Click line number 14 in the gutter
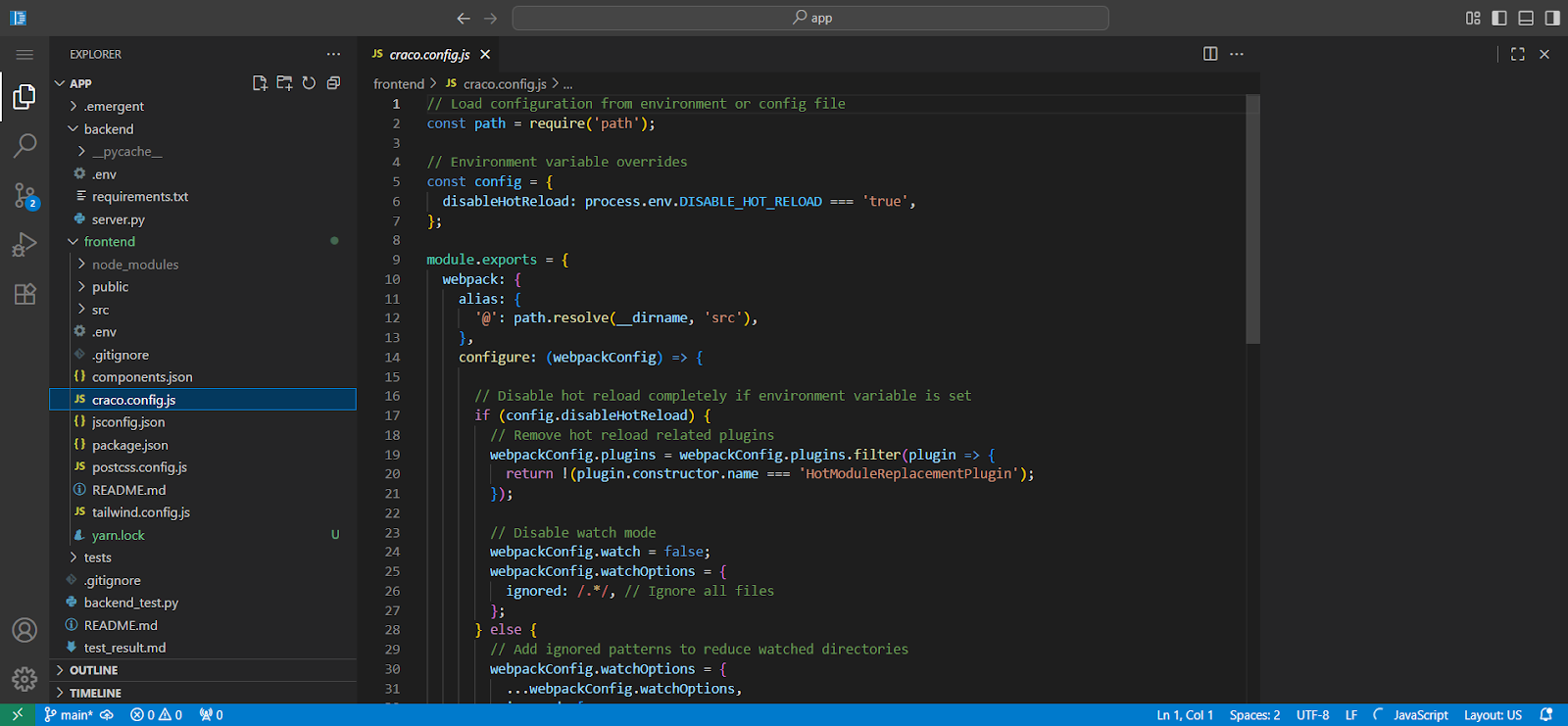This screenshot has width=1568, height=726. coord(392,358)
